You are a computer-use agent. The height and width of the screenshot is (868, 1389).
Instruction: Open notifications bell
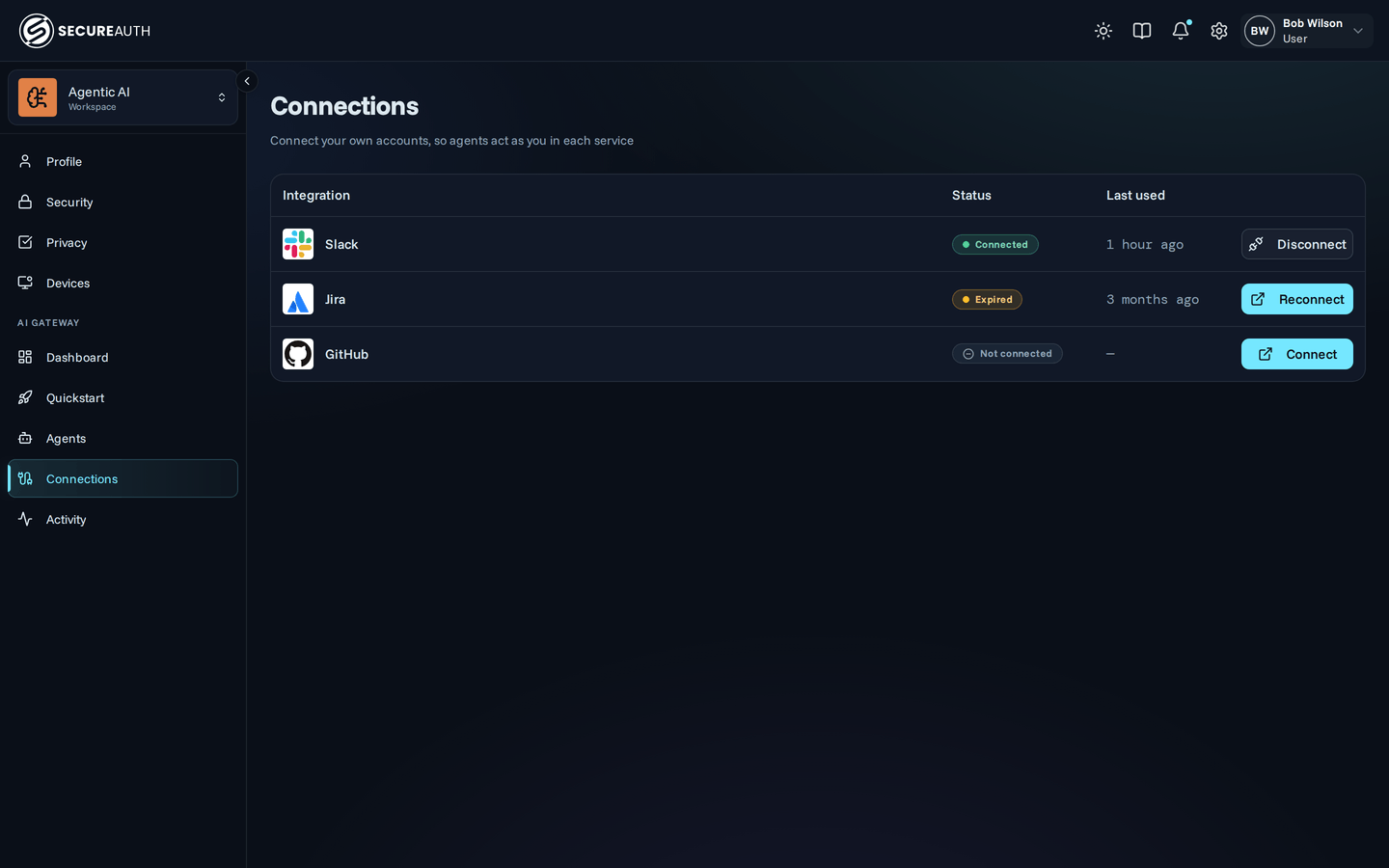tap(1181, 31)
